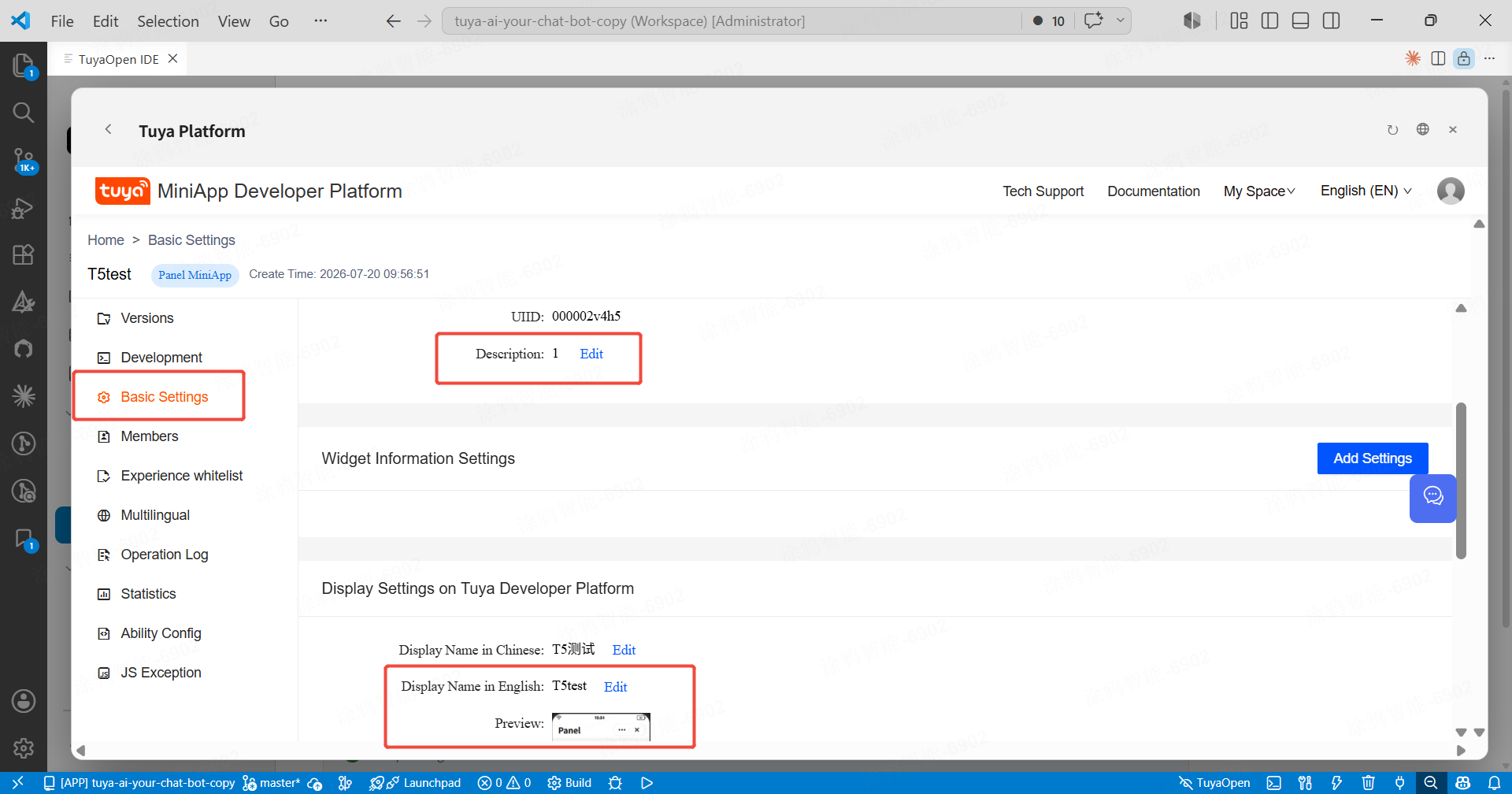Open Experience whitelist in the sidebar

[x=181, y=476]
